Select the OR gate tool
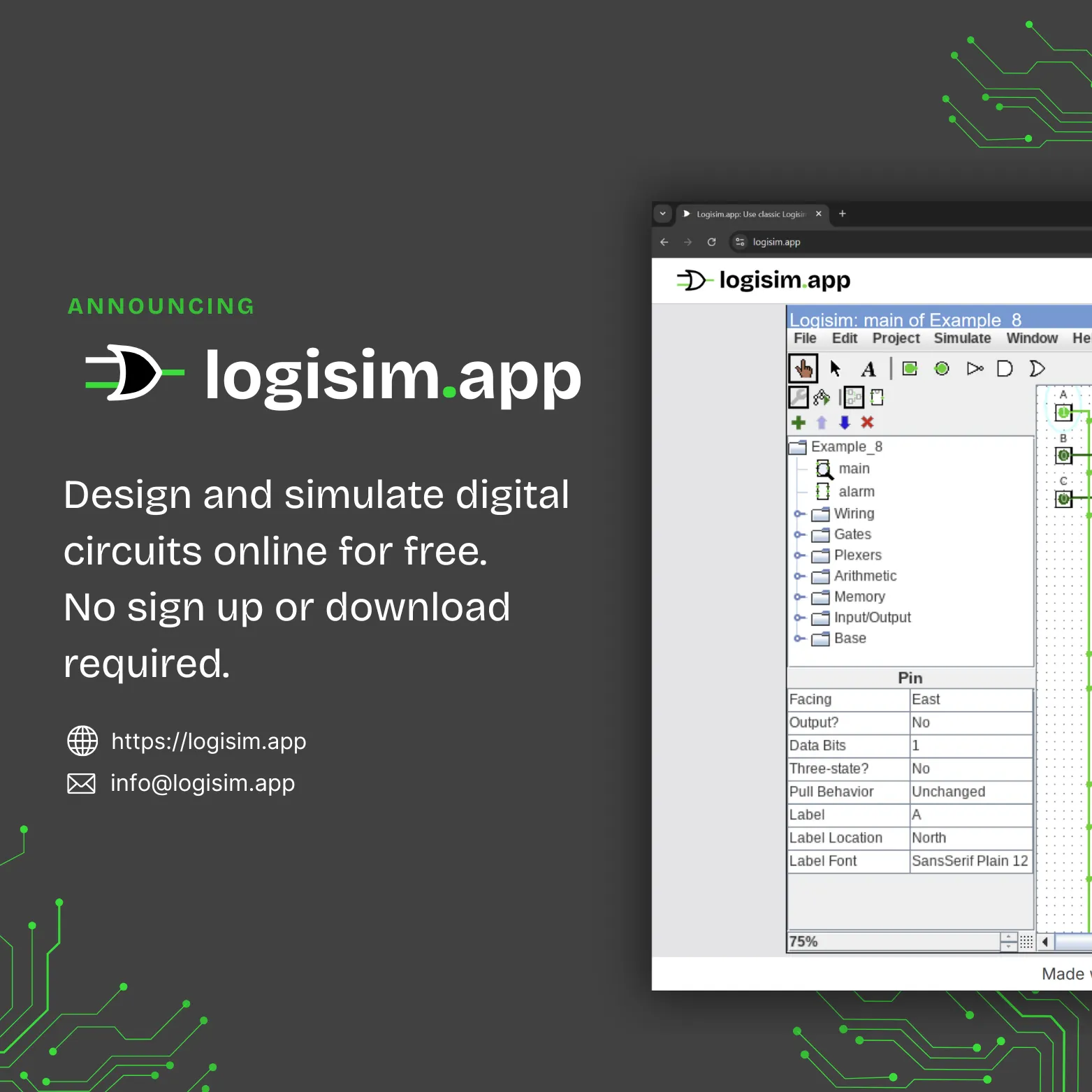 (x=1037, y=368)
